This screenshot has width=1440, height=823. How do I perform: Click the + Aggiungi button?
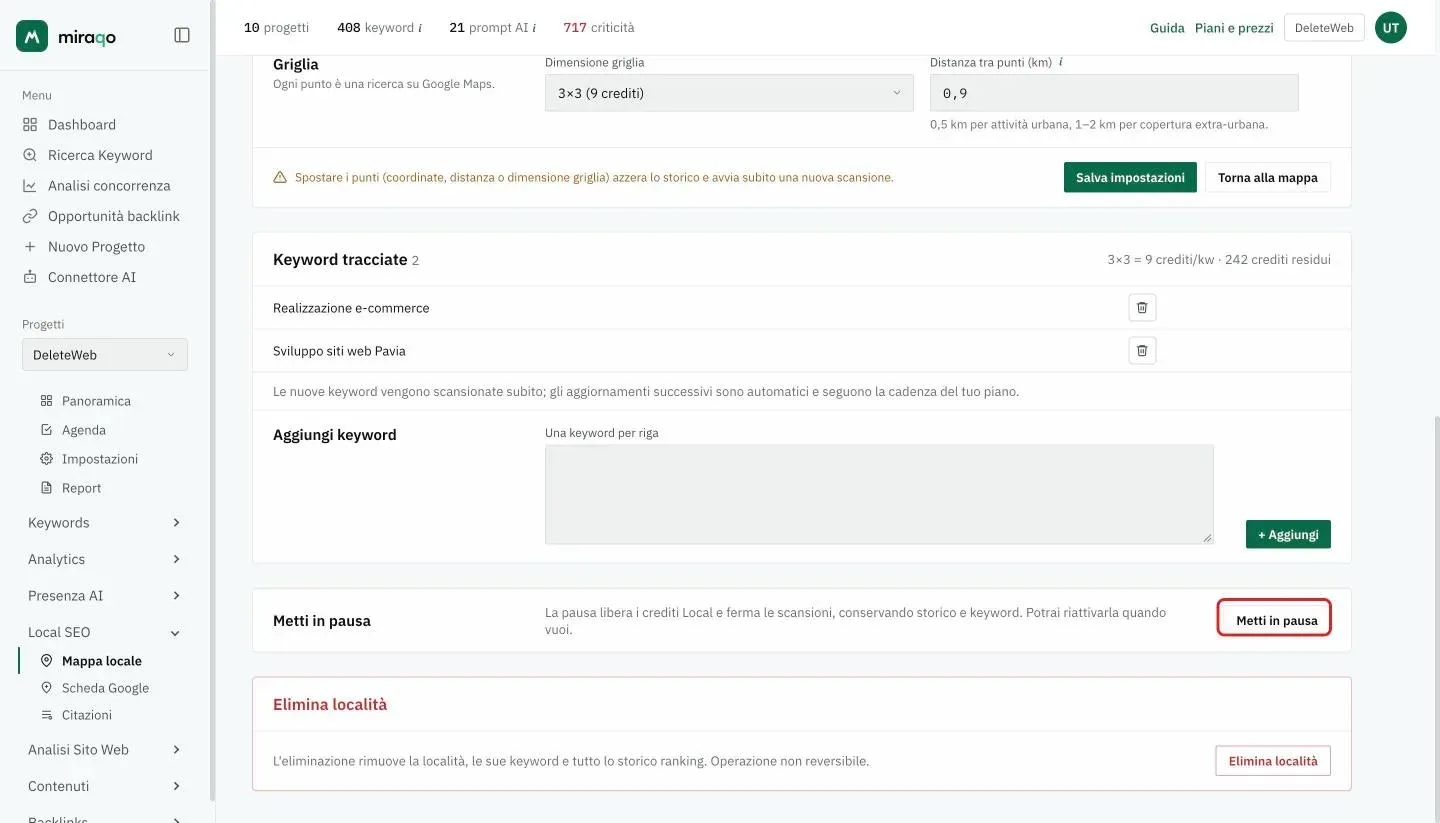tap(1288, 534)
